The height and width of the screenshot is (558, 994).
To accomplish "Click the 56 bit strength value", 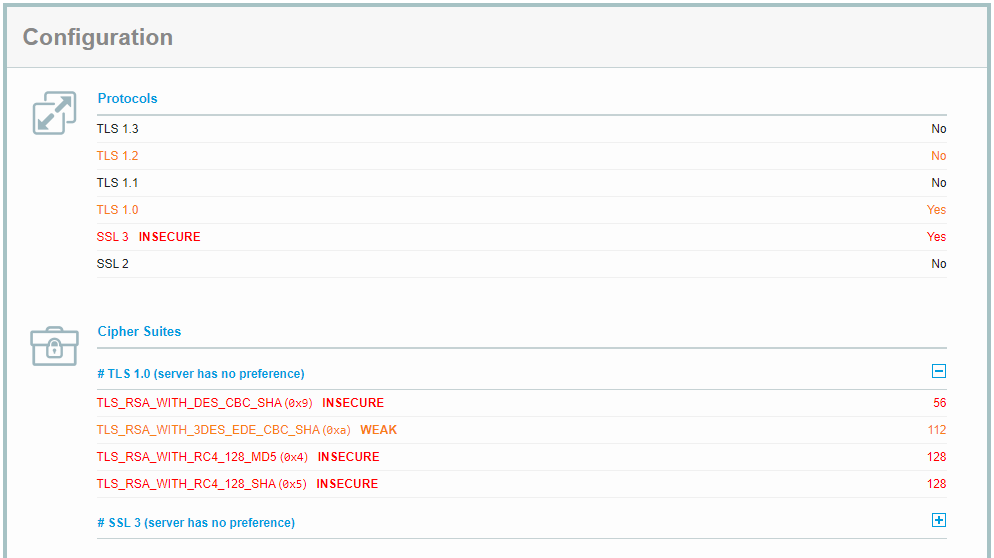I will point(939,403).
